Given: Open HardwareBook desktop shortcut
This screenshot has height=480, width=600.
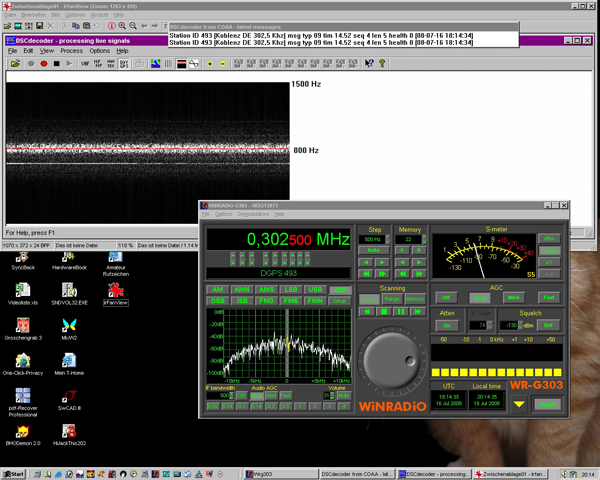Looking at the screenshot, I should click(x=69, y=261).
